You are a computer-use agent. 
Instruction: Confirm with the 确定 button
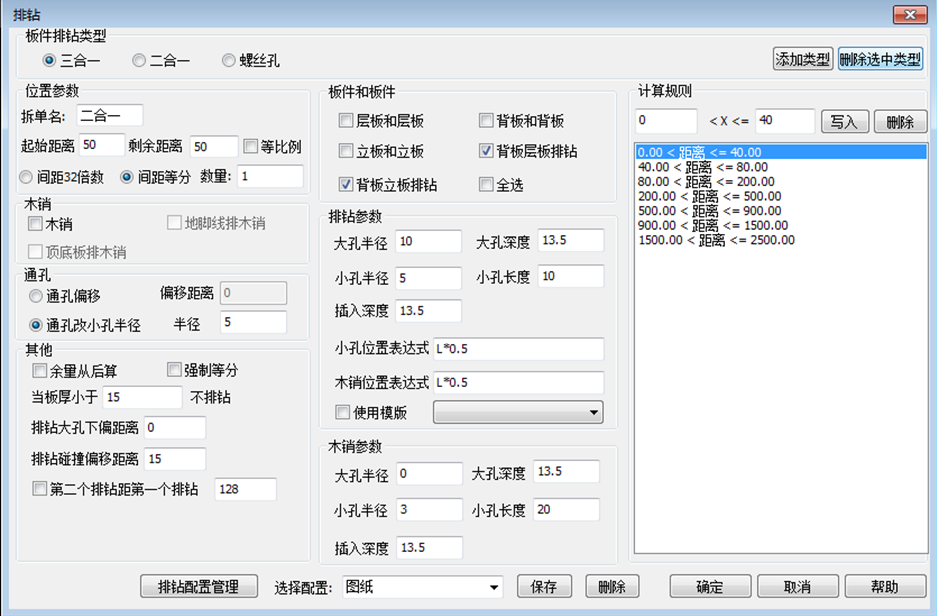[x=710, y=587]
